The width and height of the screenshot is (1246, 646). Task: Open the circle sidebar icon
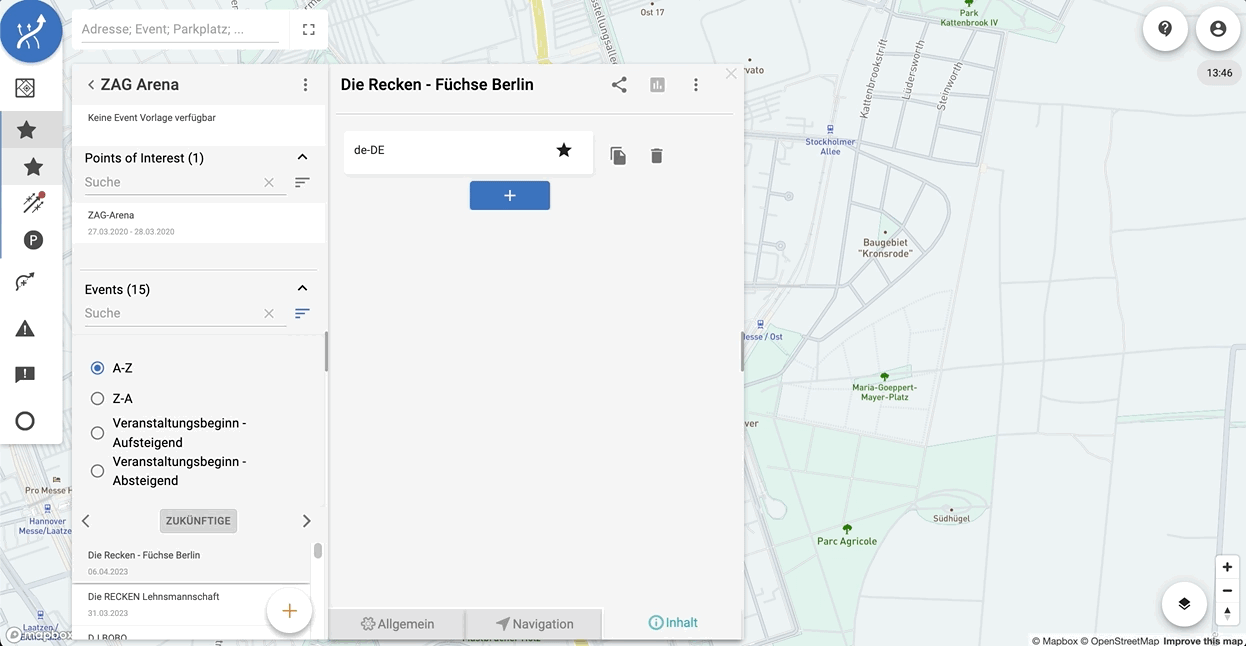pyautogui.click(x=26, y=421)
